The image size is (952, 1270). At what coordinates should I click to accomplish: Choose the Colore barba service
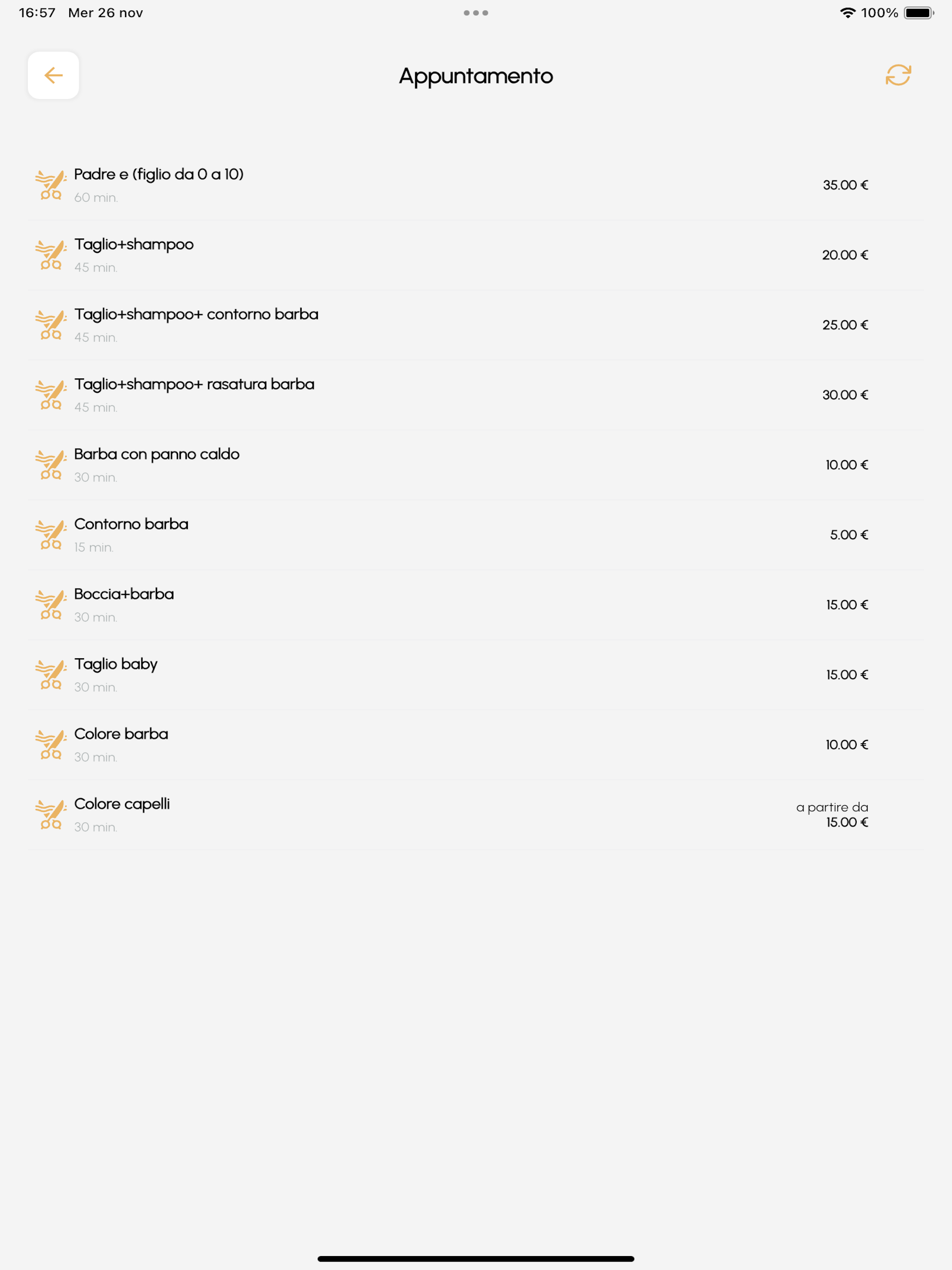tap(476, 745)
